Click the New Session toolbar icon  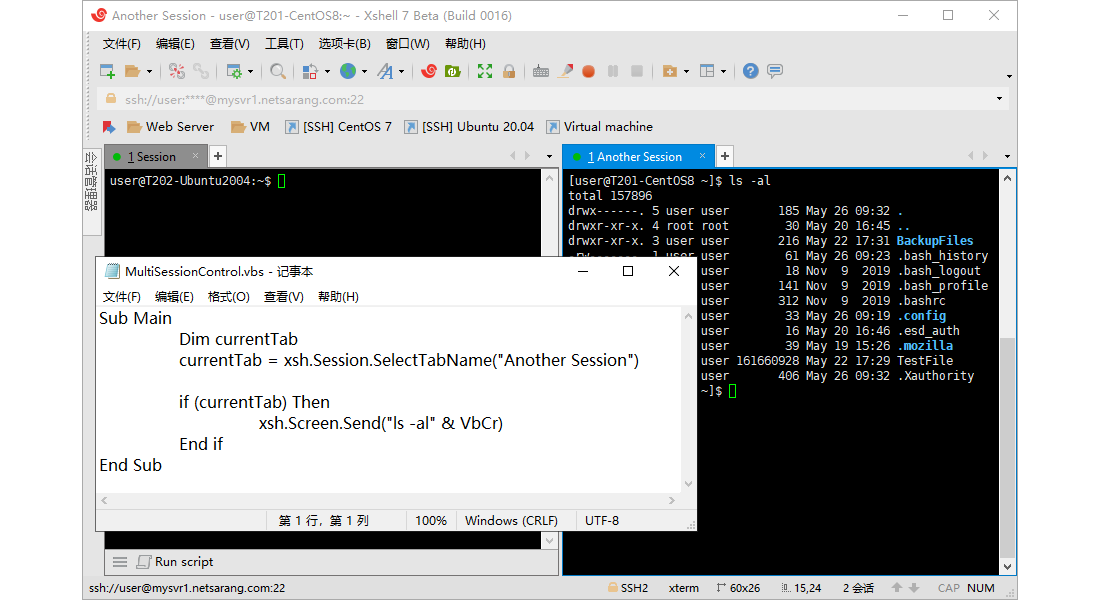(x=107, y=71)
